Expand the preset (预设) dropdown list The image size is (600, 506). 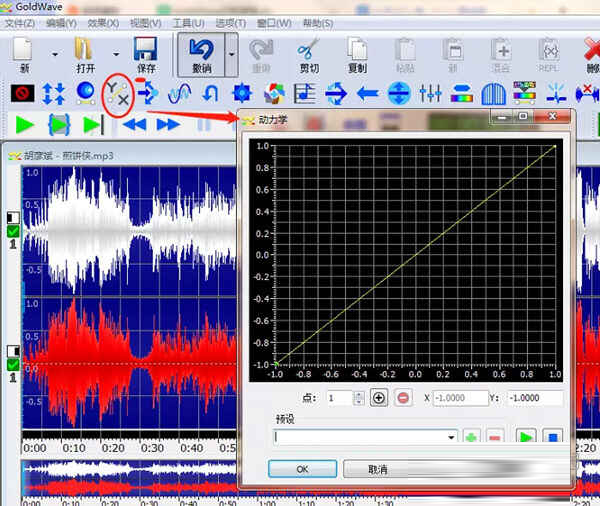coord(452,438)
